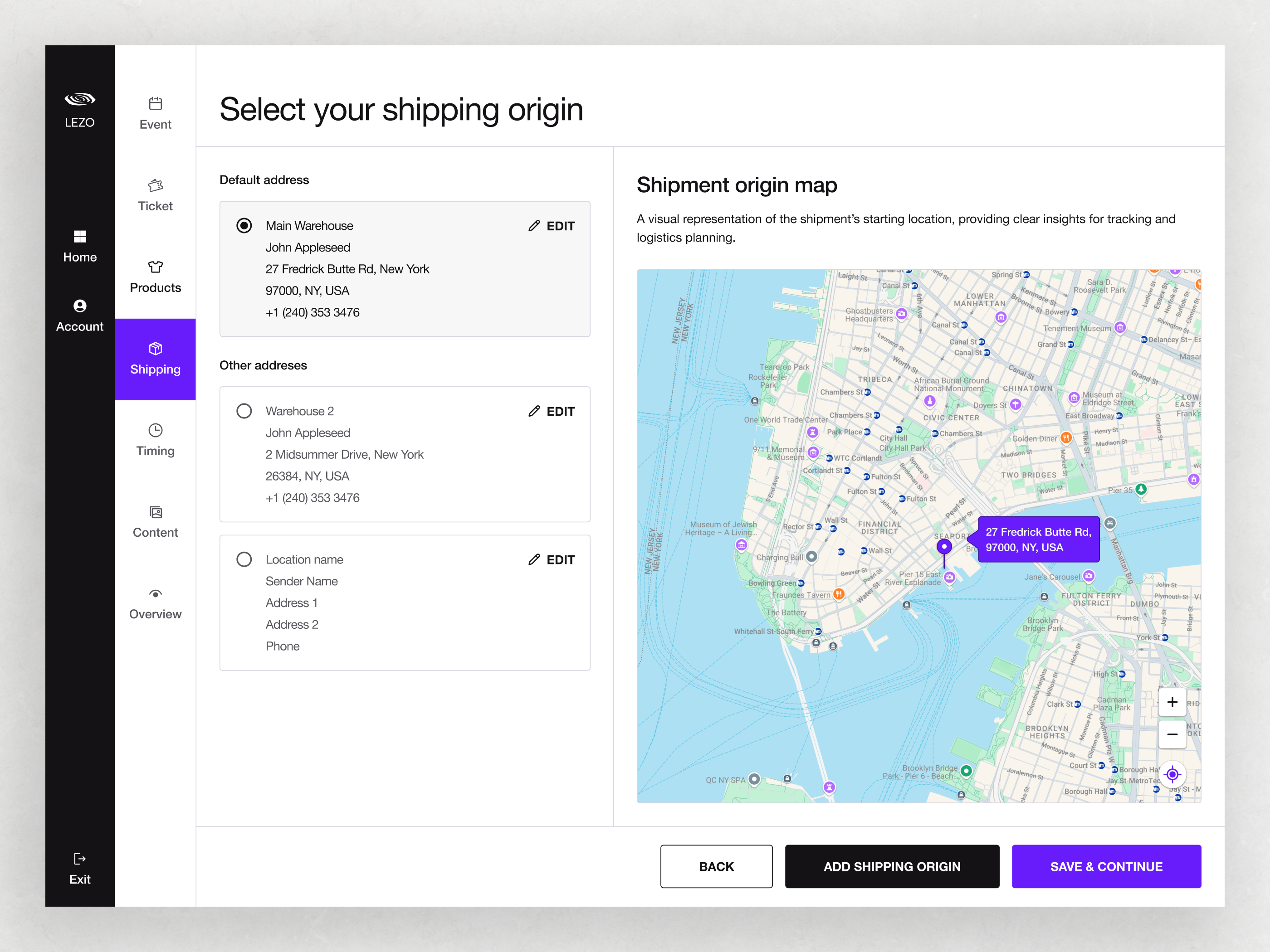
Task: Select the Ticket icon
Action: coord(155,185)
